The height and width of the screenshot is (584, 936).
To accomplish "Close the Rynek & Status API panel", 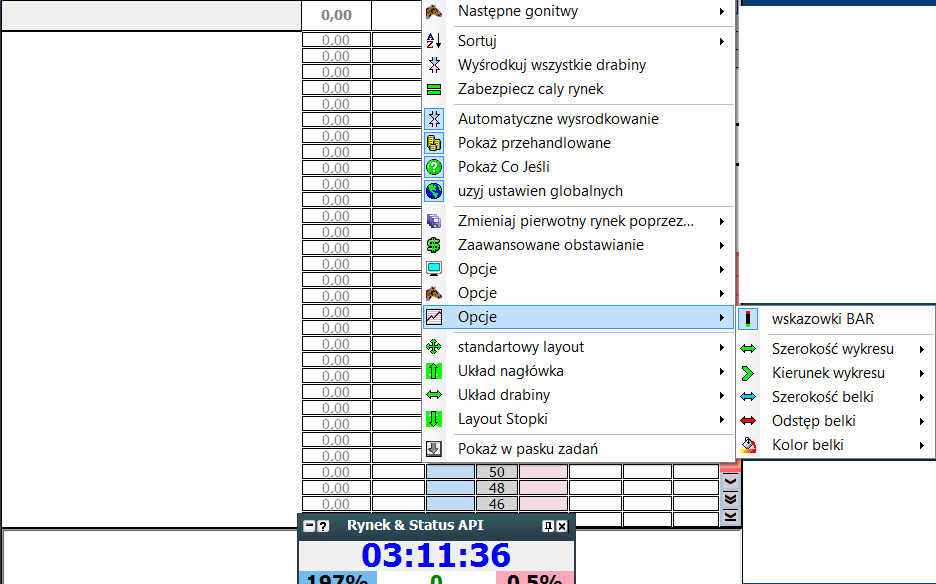I will pyautogui.click(x=562, y=526).
